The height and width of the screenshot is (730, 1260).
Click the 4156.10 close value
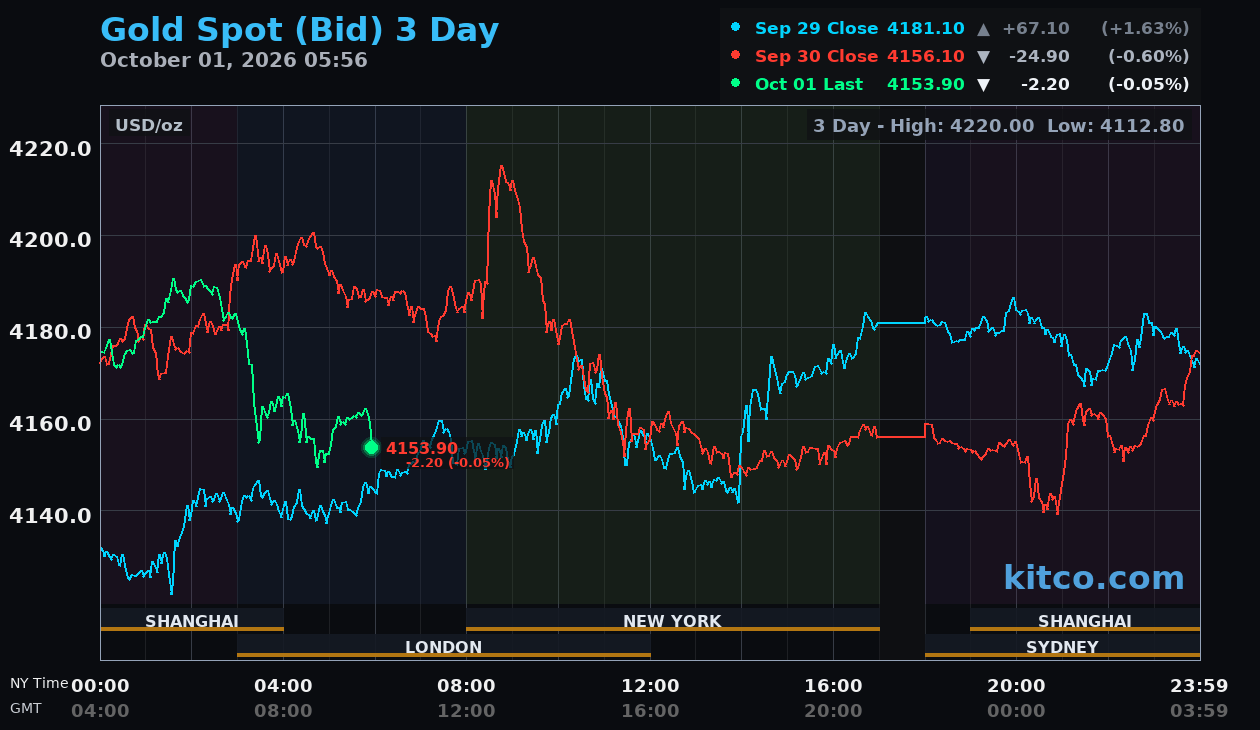(926, 56)
